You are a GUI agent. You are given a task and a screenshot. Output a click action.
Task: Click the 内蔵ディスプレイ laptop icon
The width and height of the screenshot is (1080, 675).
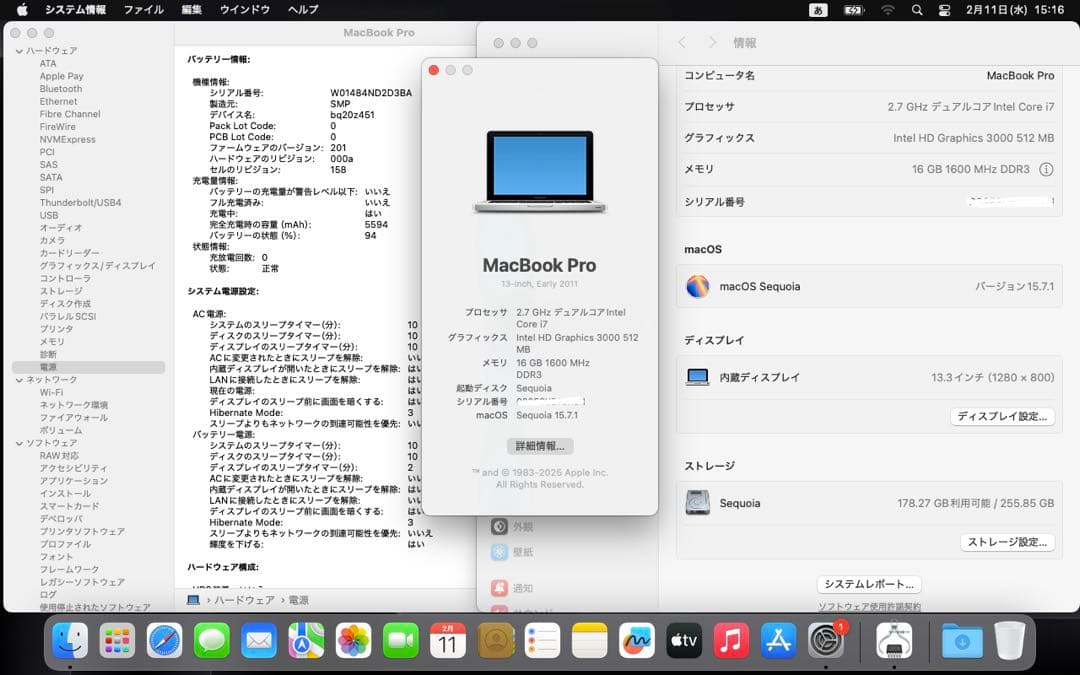tap(697, 377)
